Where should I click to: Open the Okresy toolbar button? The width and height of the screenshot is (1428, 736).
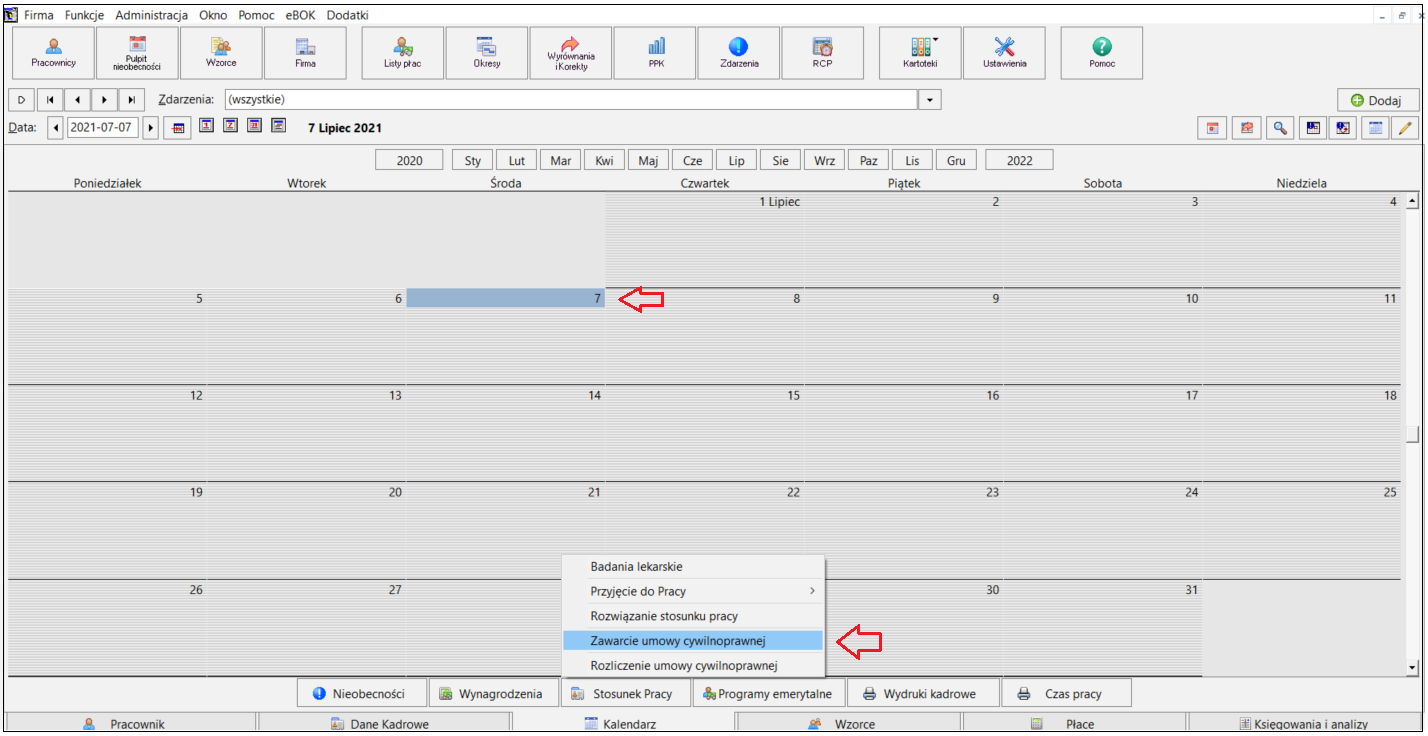pyautogui.click(x=487, y=53)
